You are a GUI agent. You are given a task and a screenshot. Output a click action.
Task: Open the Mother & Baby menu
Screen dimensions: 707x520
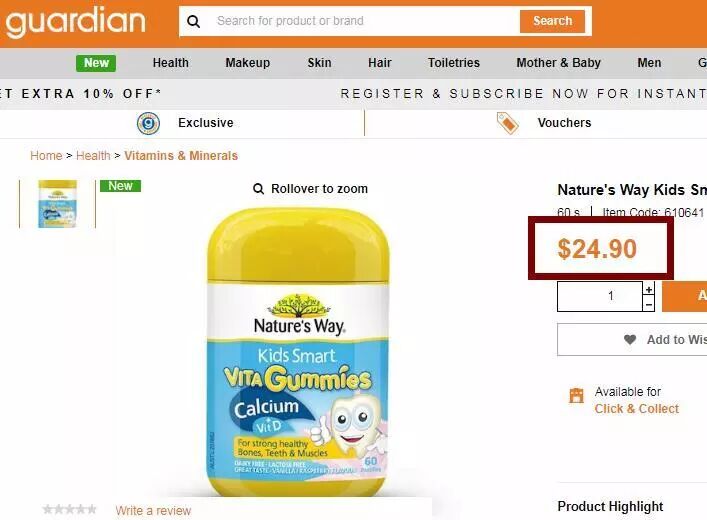point(558,63)
